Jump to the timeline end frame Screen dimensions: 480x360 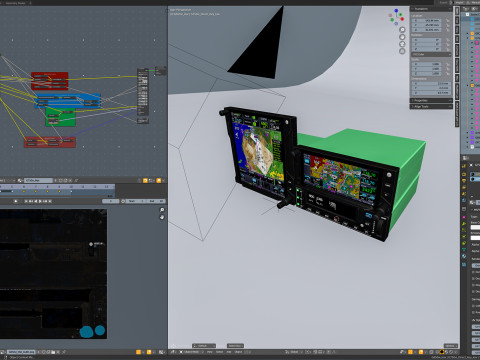tap(50, 201)
